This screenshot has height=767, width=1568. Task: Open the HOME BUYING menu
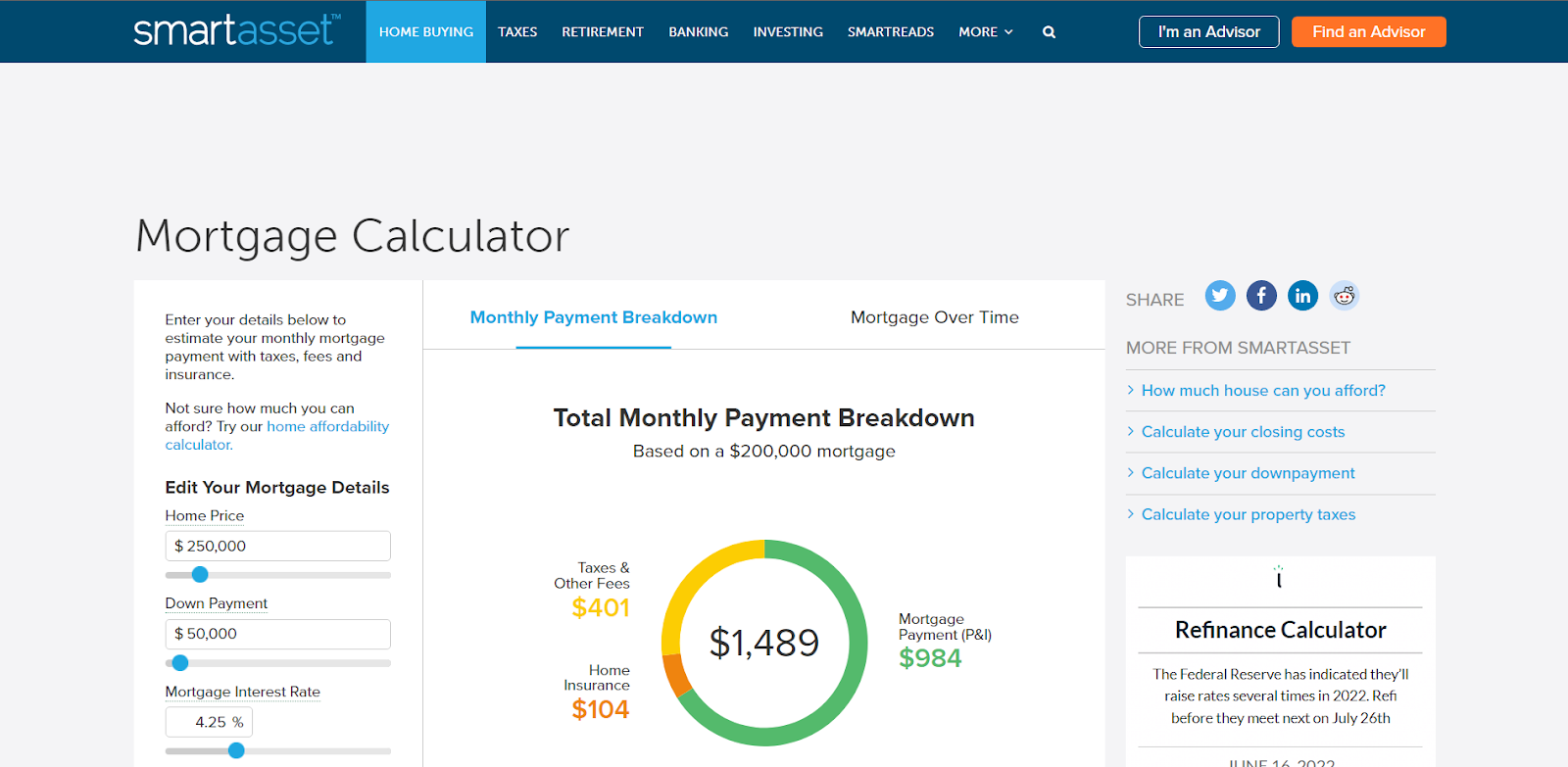coord(426,32)
